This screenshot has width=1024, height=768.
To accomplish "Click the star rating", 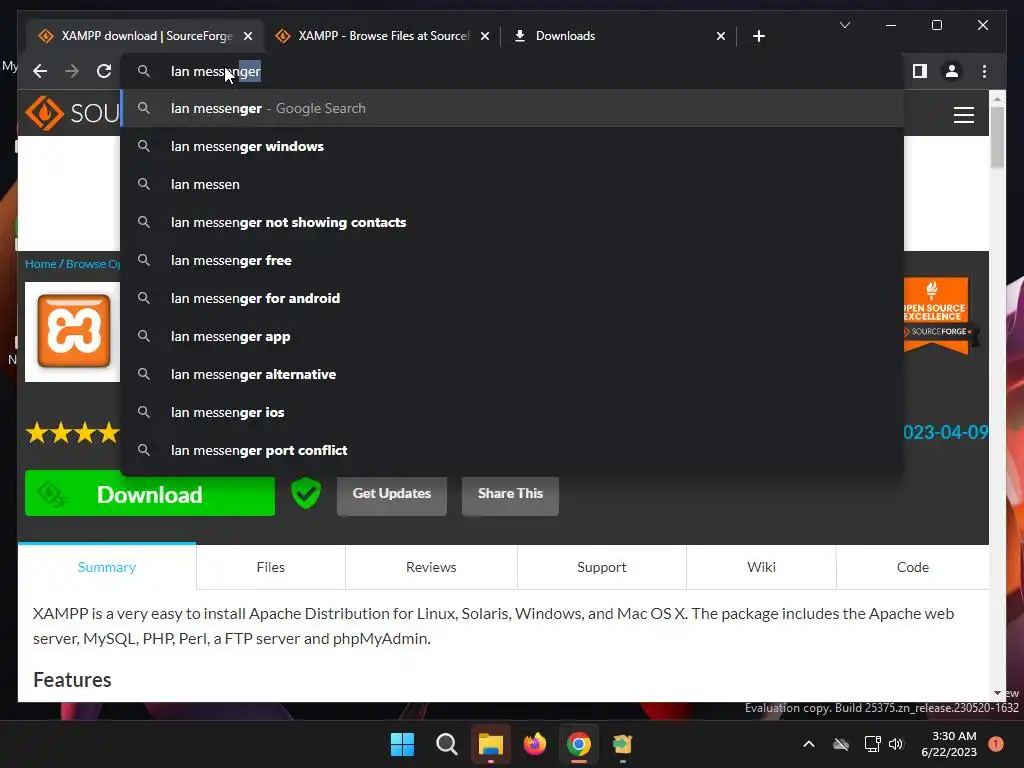I will pyautogui.click(x=72, y=432).
